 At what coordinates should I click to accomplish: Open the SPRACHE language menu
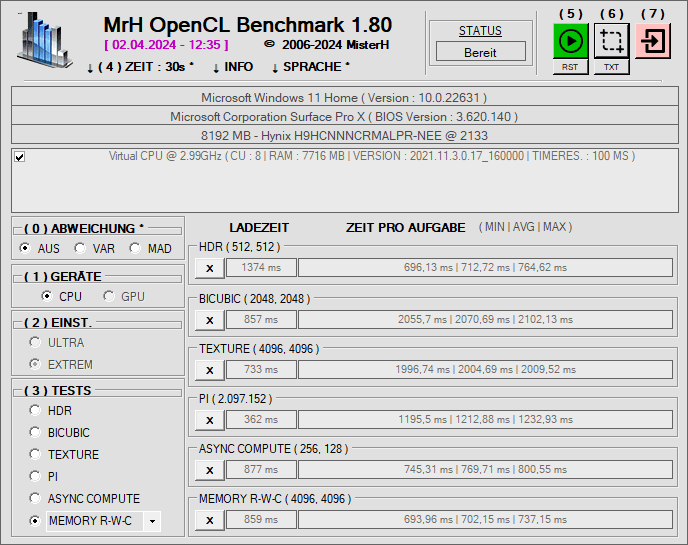point(310,67)
